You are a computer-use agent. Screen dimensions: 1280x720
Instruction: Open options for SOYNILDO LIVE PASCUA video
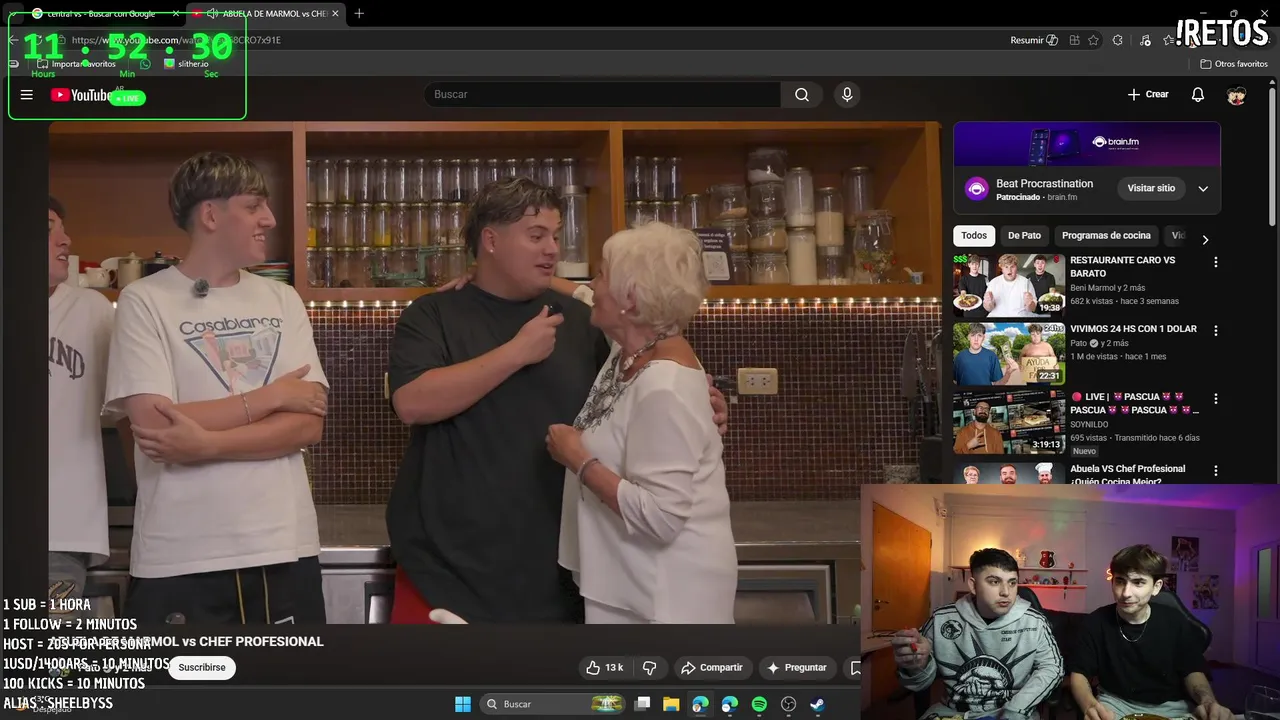(x=1216, y=399)
